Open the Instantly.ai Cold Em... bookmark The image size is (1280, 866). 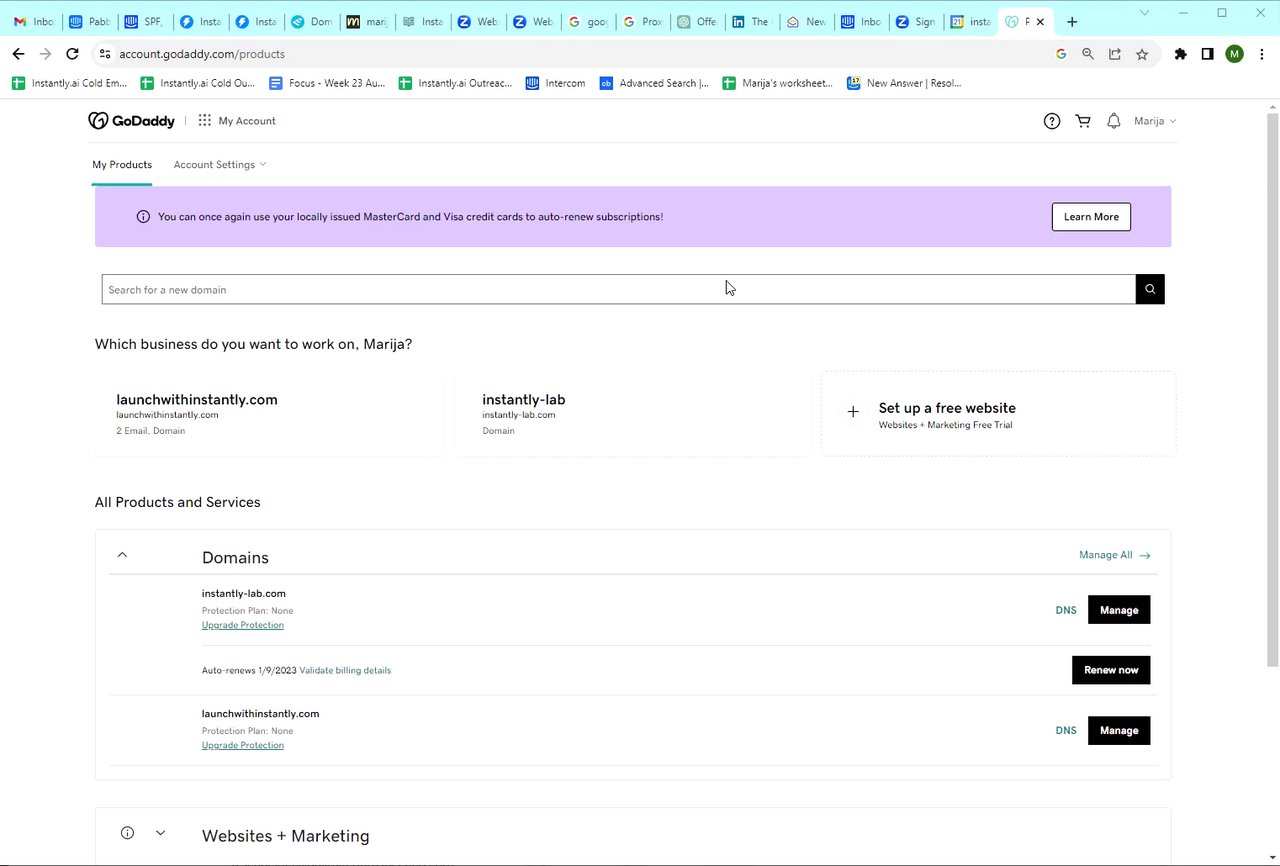70,83
